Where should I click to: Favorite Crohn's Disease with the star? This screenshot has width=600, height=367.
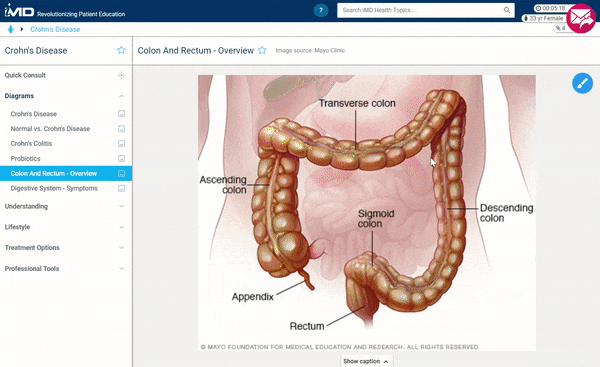pos(121,50)
